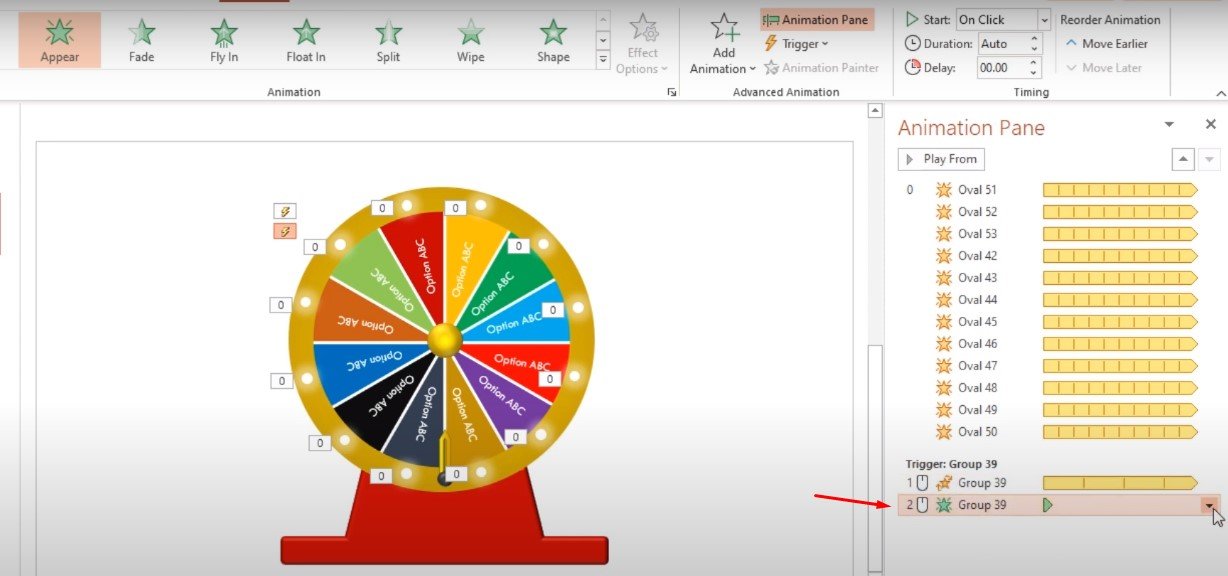The image size is (1228, 576).
Task: Click the up arrow in Animation Pane
Action: pyautogui.click(x=1183, y=159)
